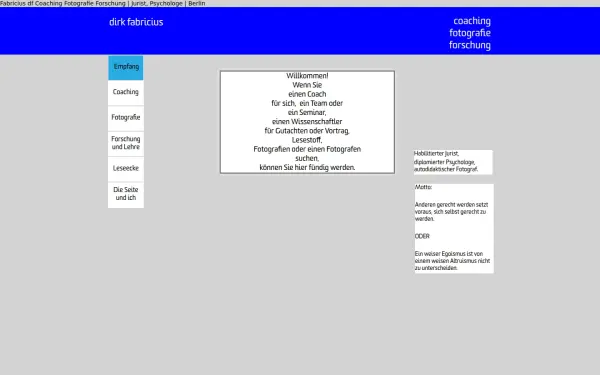Click the page title bar text
The image size is (600, 375).
pyautogui.click(x=103, y=3)
